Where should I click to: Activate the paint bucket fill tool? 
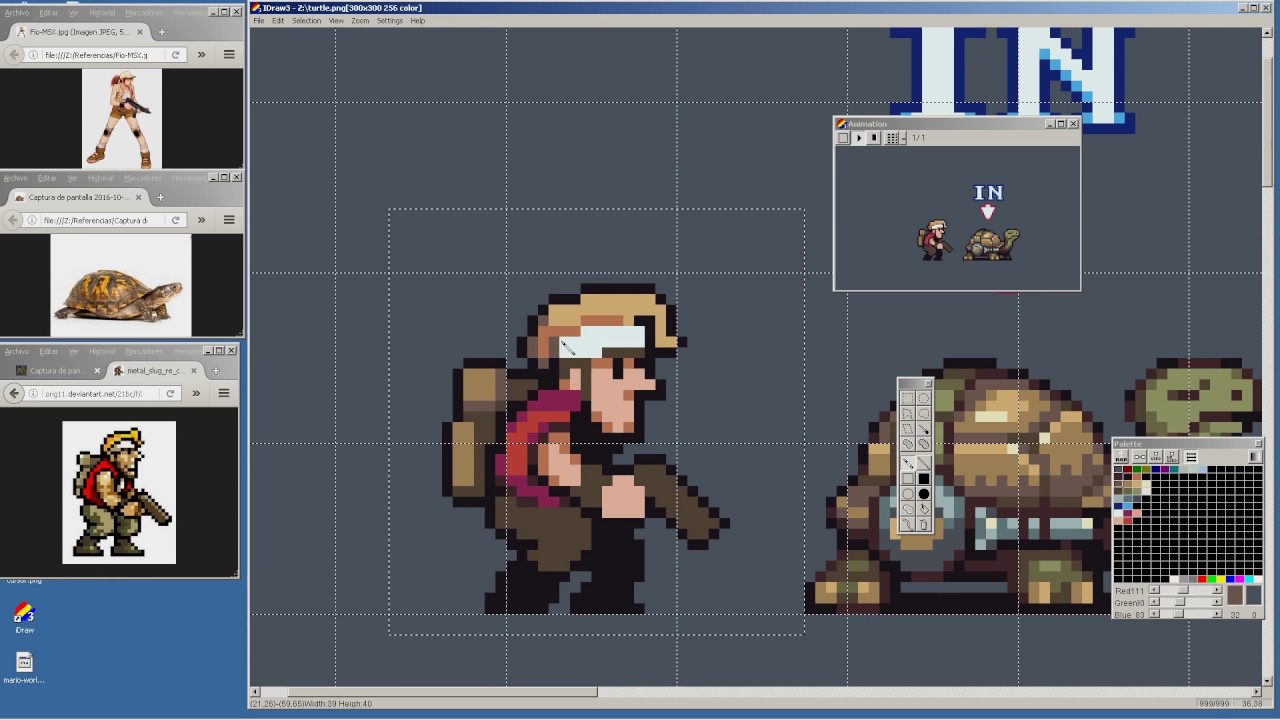click(924, 508)
